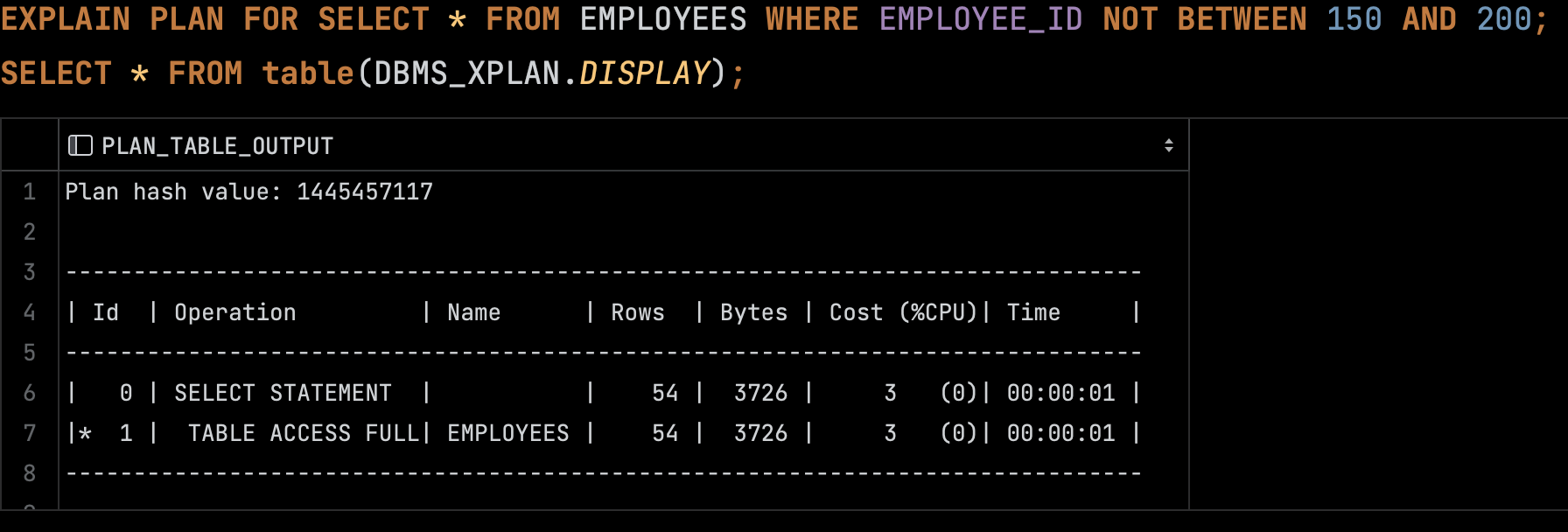Select result row number 3
Image resolution: width=1568 pixels, height=532 pixels.
coord(30,272)
